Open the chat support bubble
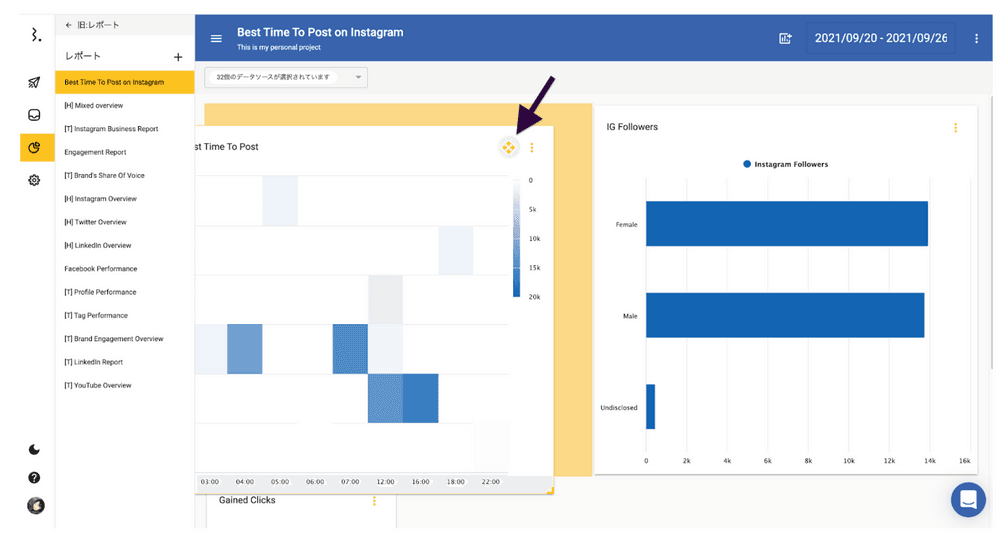The height and width of the screenshot is (541, 1000). pyautogui.click(x=967, y=499)
